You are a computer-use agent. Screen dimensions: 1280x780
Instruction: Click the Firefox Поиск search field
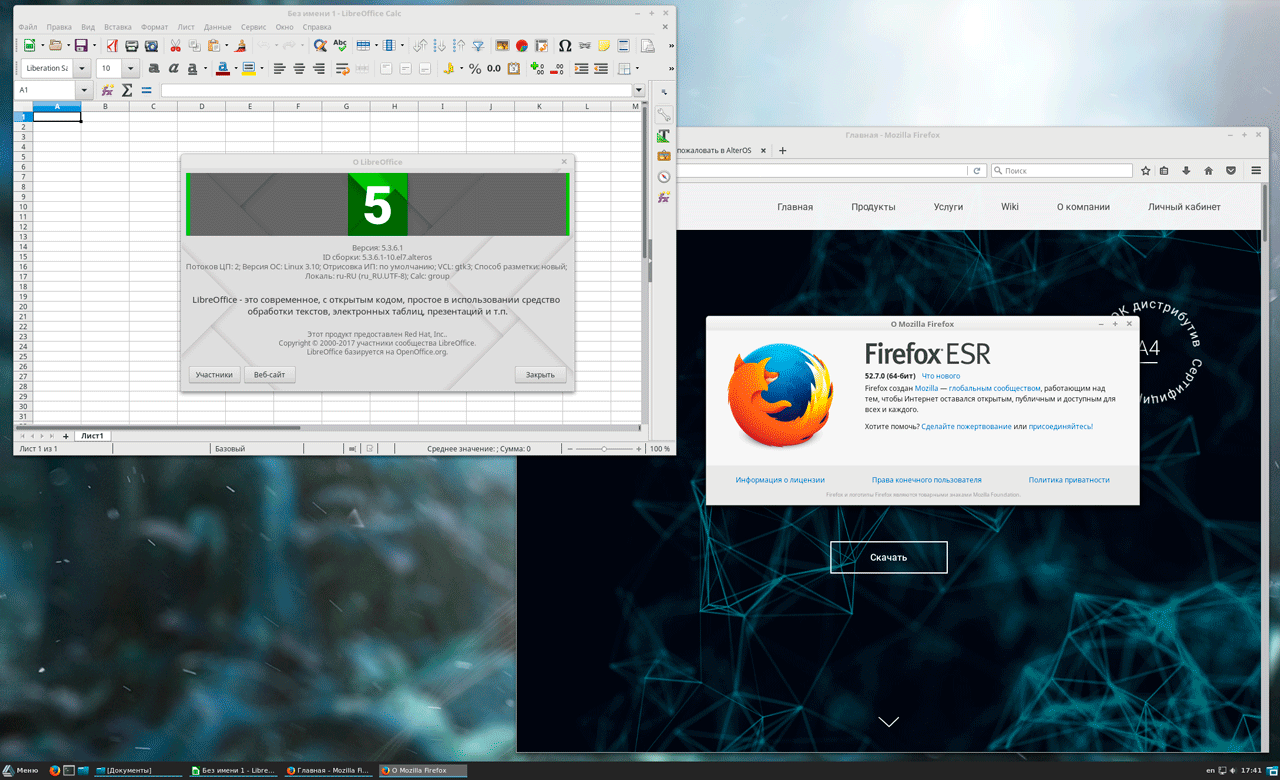tap(1062, 171)
